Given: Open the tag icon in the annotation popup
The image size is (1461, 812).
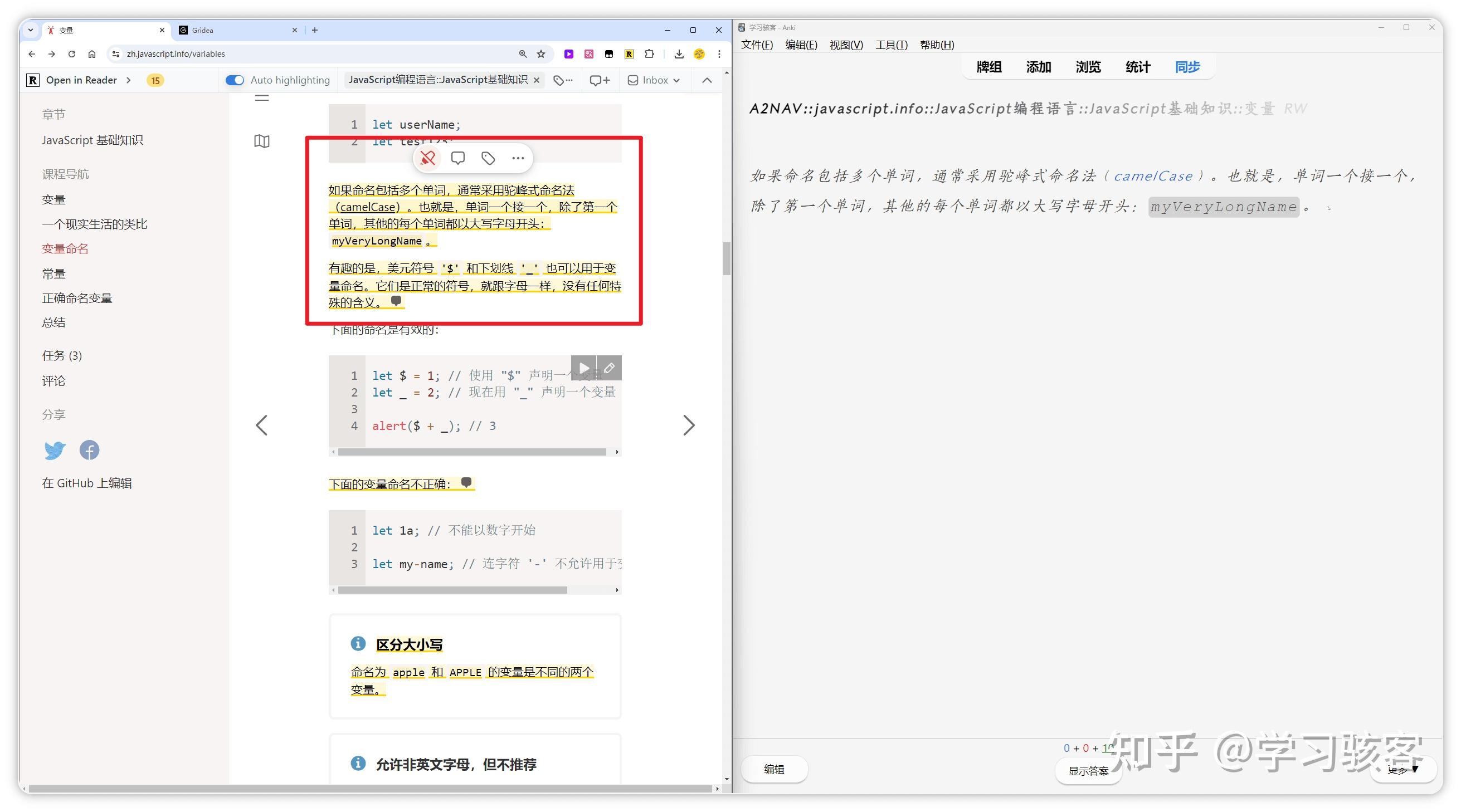Looking at the screenshot, I should pos(488,158).
